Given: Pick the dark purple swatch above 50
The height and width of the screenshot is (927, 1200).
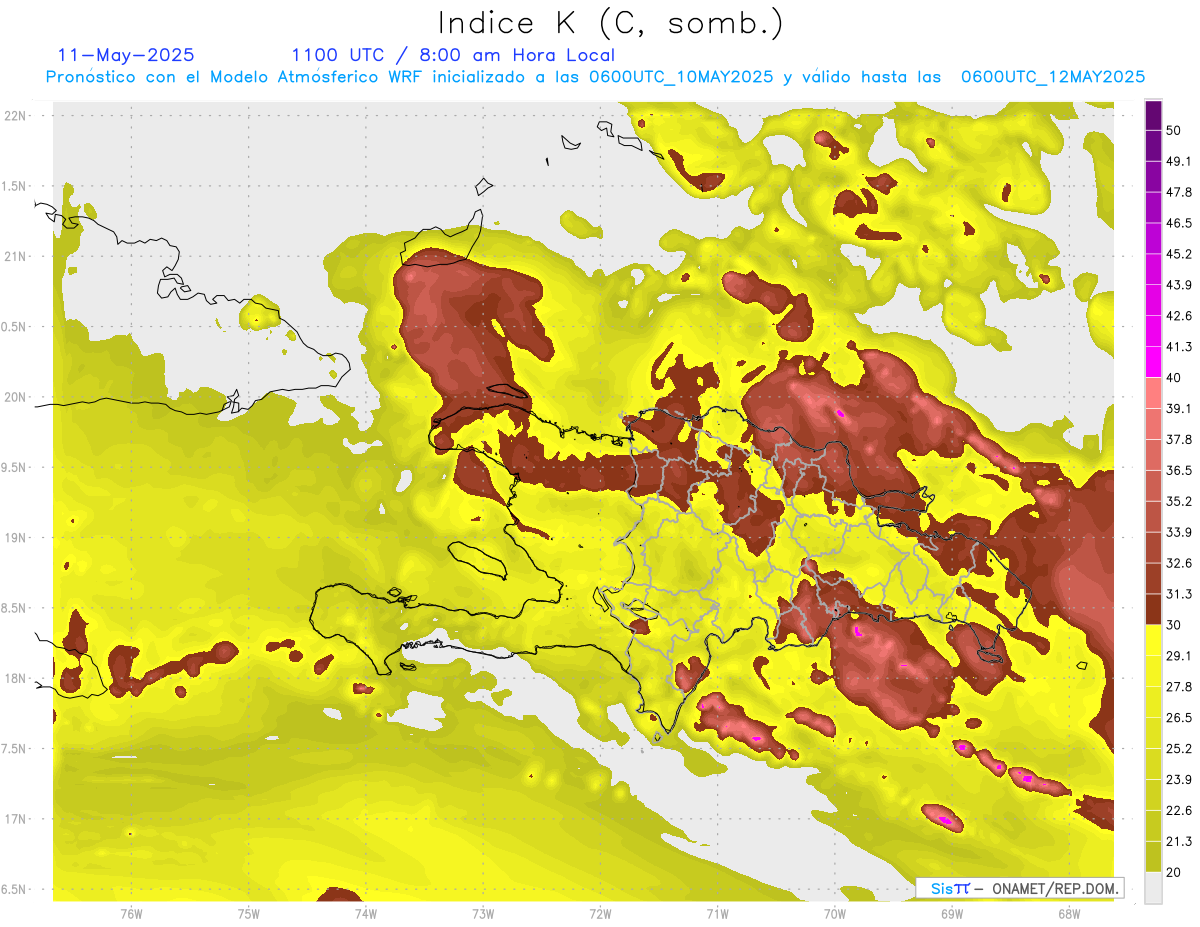Looking at the screenshot, I should coord(1153,115).
